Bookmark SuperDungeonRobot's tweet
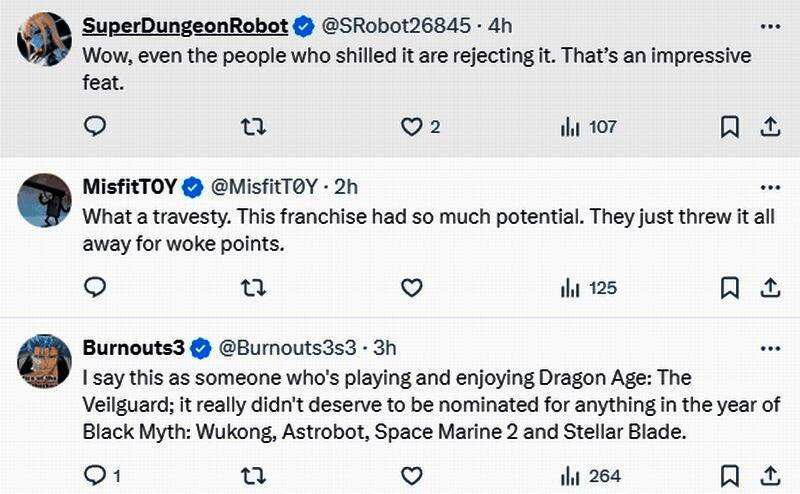This screenshot has height=494, width=800. tap(730, 127)
